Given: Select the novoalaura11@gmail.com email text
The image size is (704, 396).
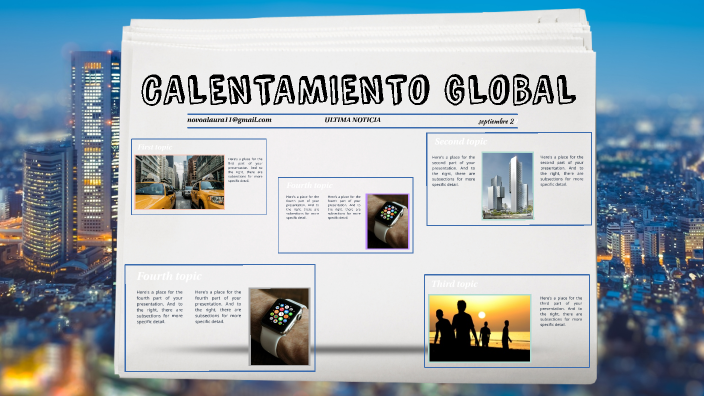Looking at the screenshot, I should (x=229, y=120).
